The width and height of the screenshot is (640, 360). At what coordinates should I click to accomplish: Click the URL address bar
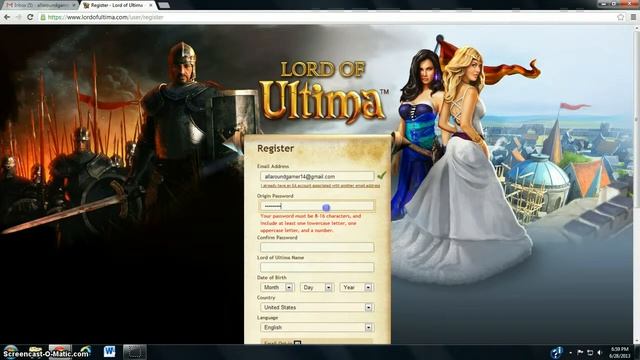tap(327, 17)
